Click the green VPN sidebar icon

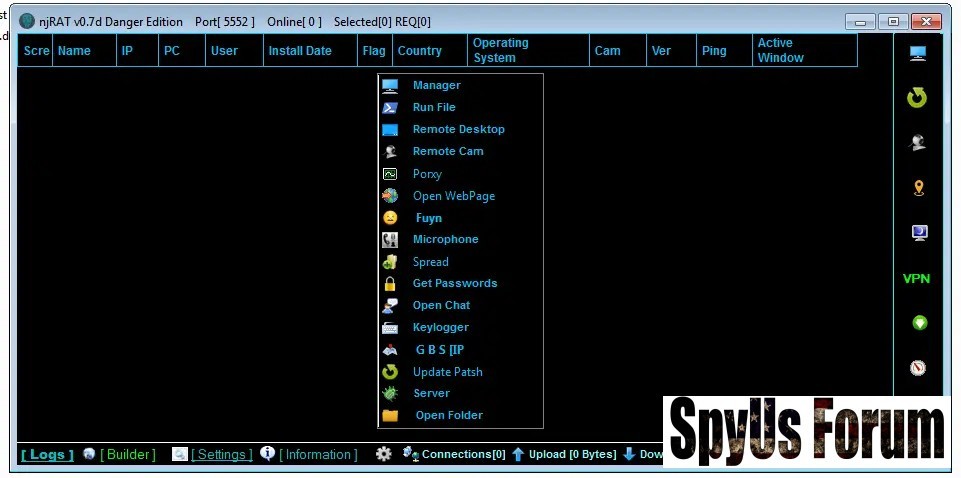tap(916, 279)
